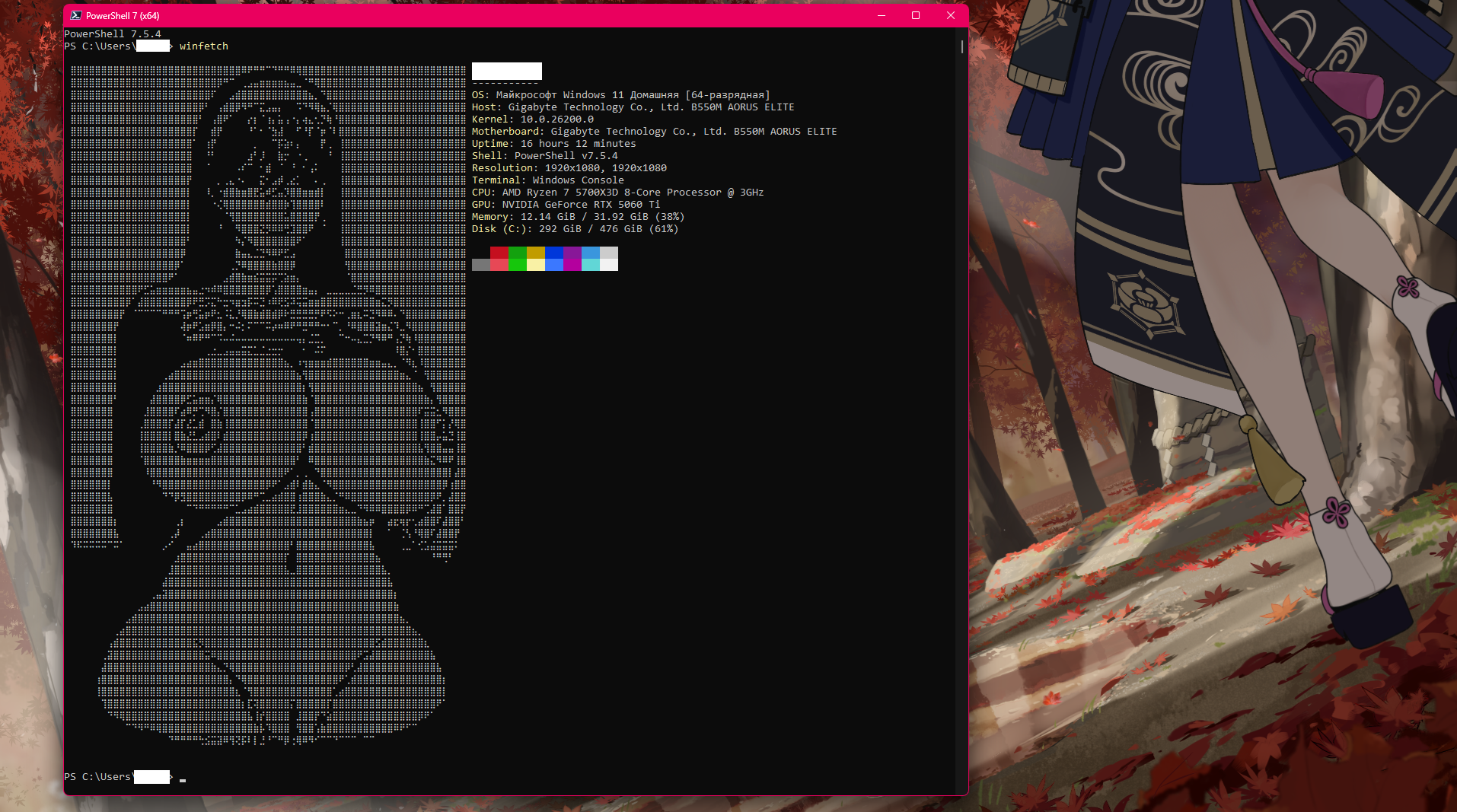Click the dark blue swatch in upper color row

[x=554, y=253]
